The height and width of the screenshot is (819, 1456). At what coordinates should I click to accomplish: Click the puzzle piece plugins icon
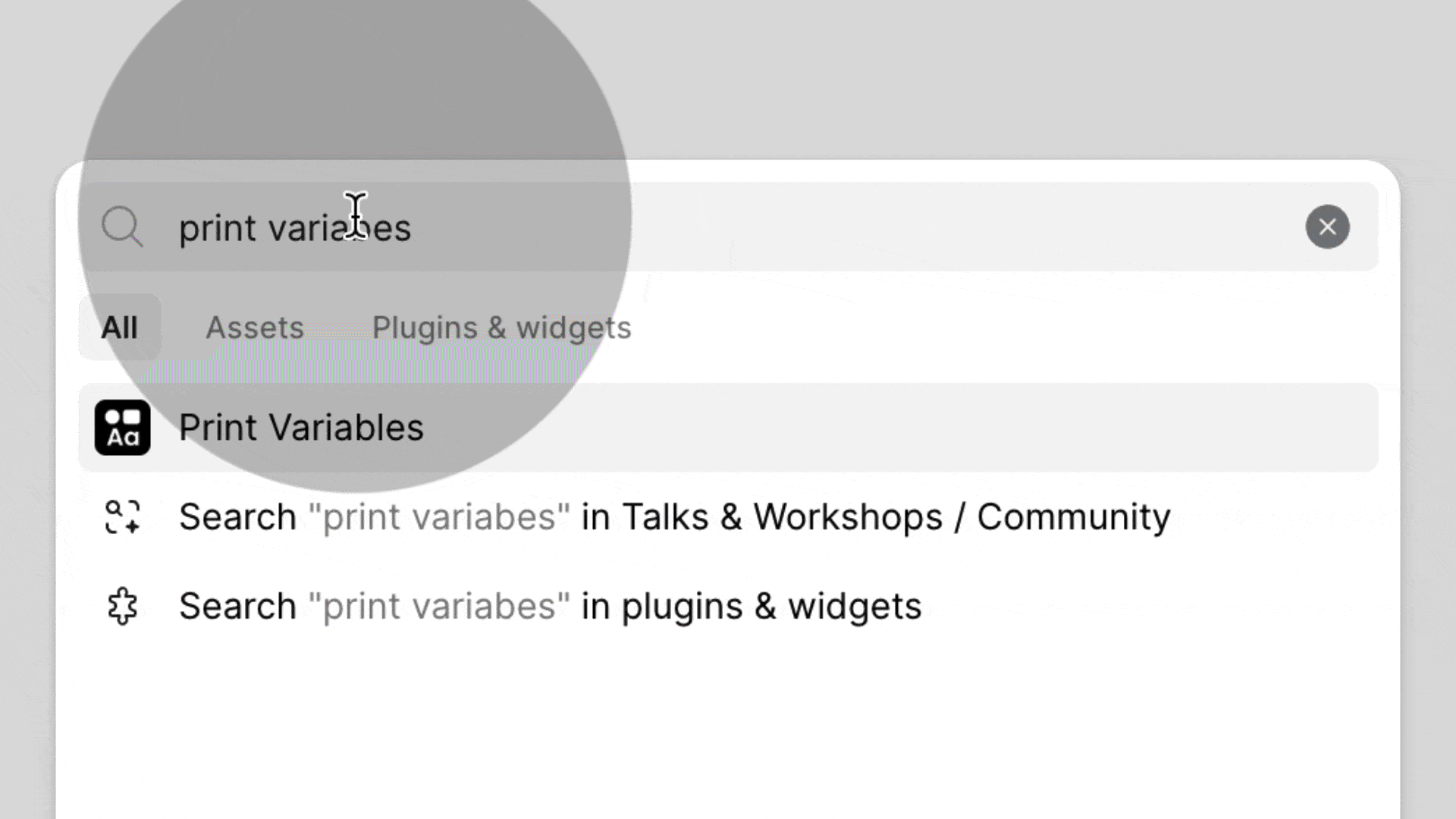122,607
